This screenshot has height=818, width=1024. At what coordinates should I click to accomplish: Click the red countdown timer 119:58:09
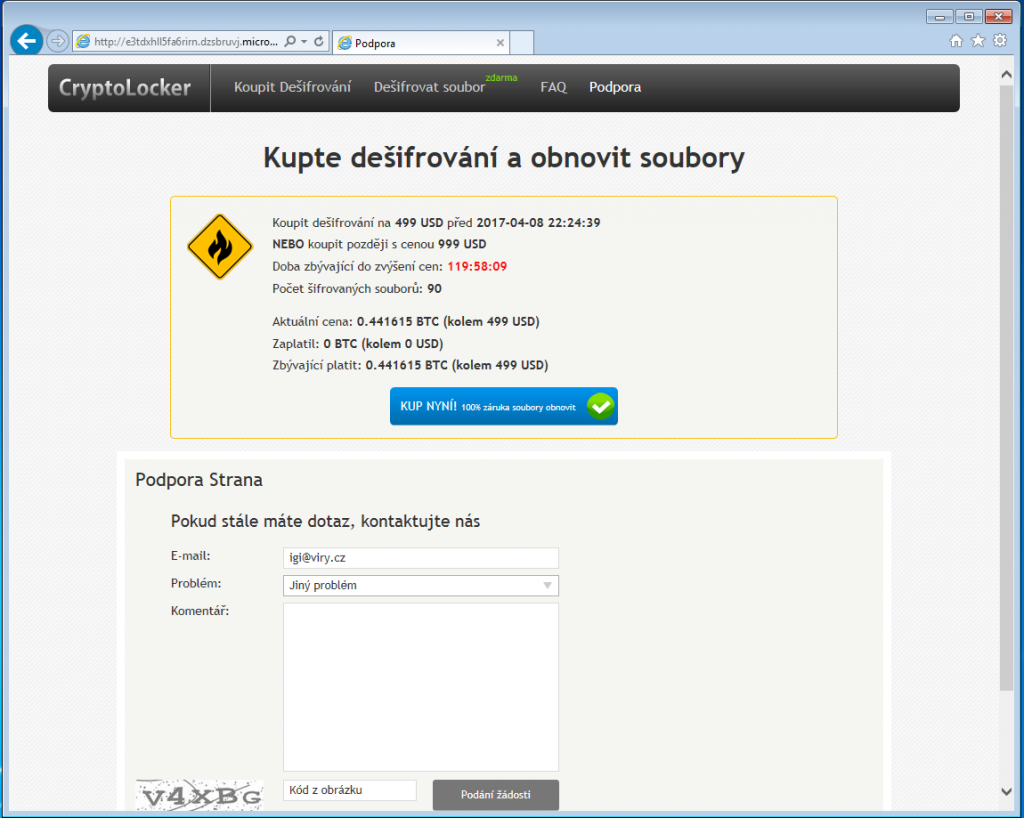tap(477, 266)
